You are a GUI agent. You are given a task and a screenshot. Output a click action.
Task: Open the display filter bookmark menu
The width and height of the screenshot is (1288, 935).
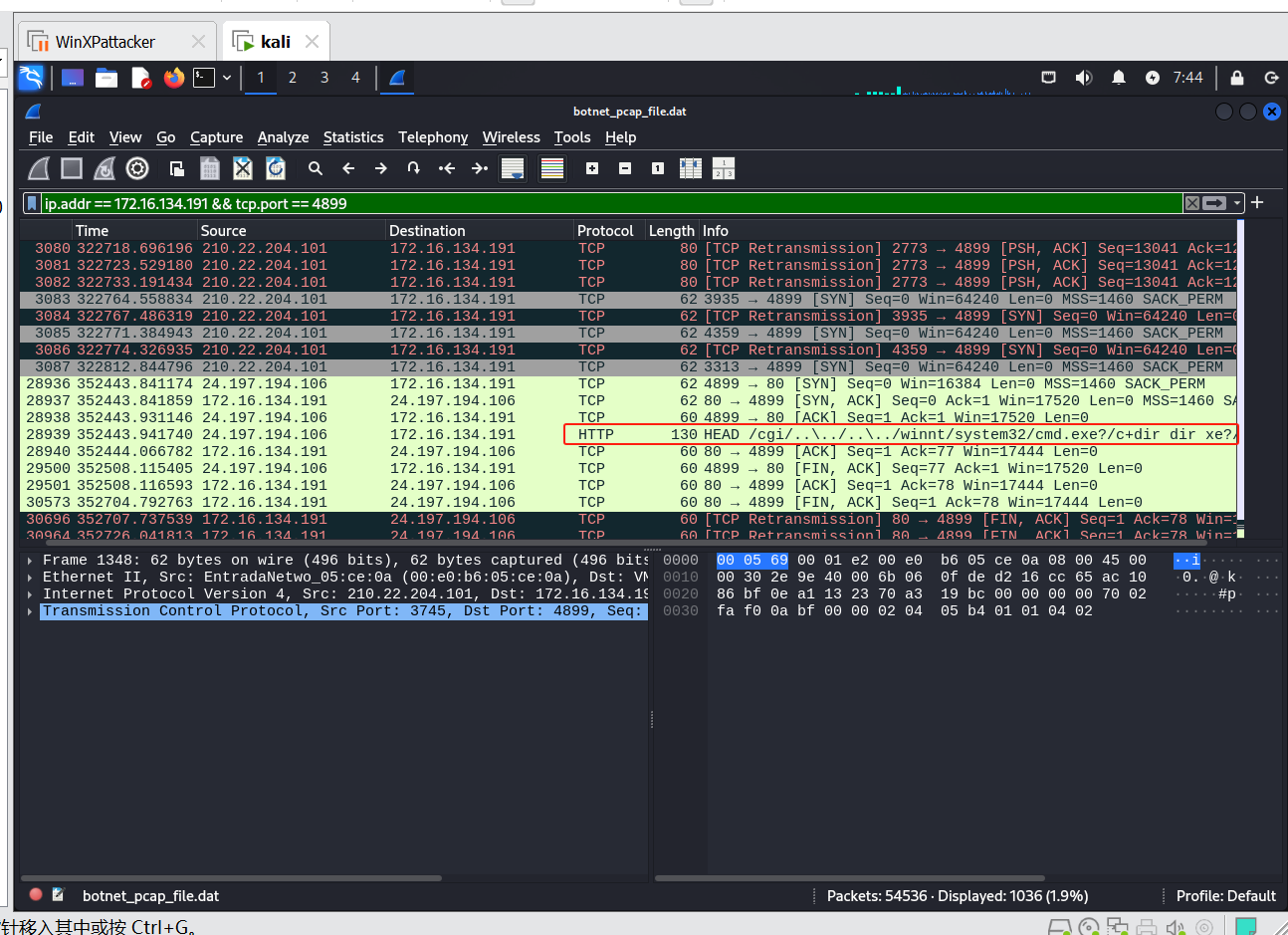tap(33, 203)
